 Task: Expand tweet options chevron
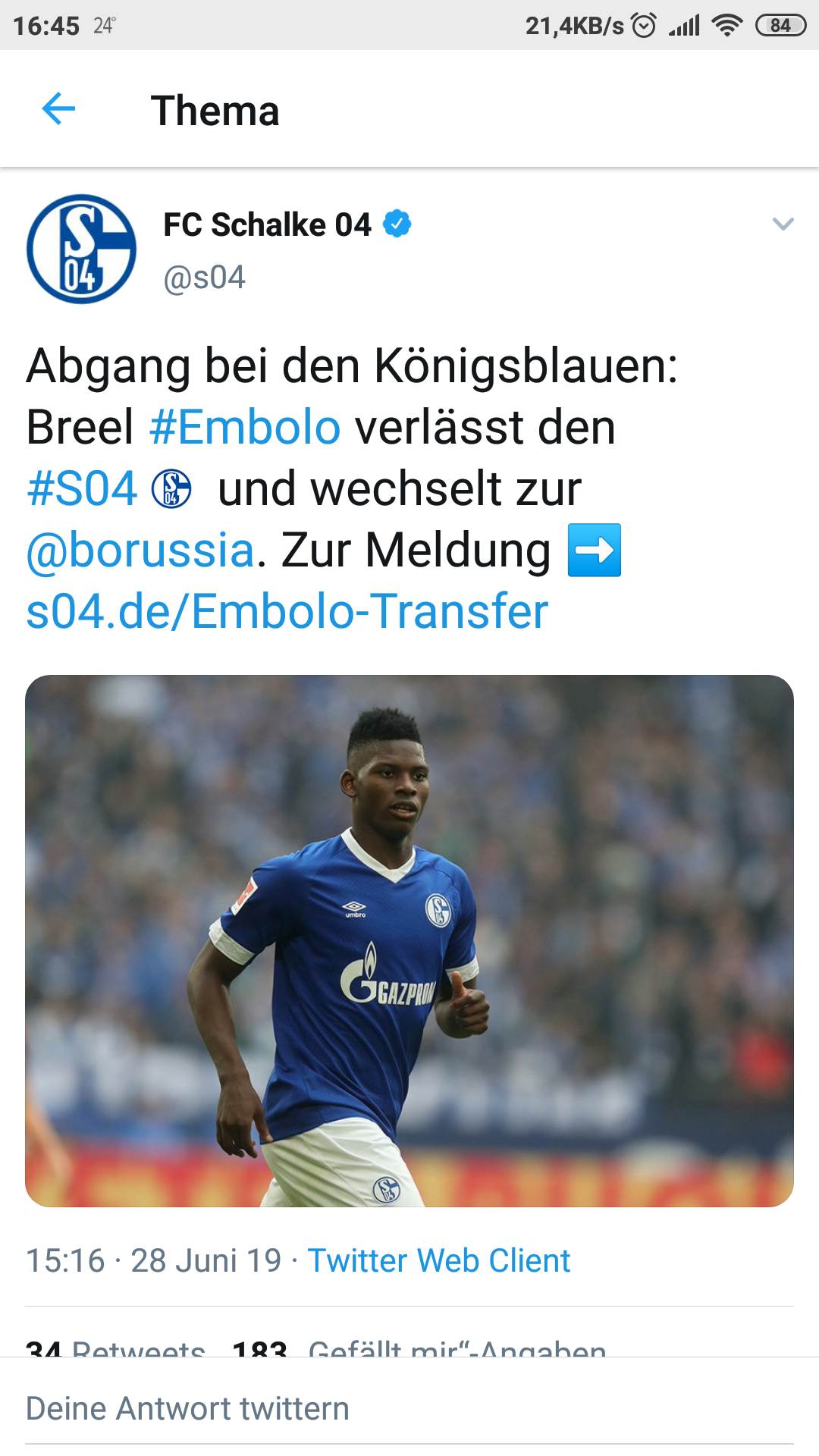point(783,224)
